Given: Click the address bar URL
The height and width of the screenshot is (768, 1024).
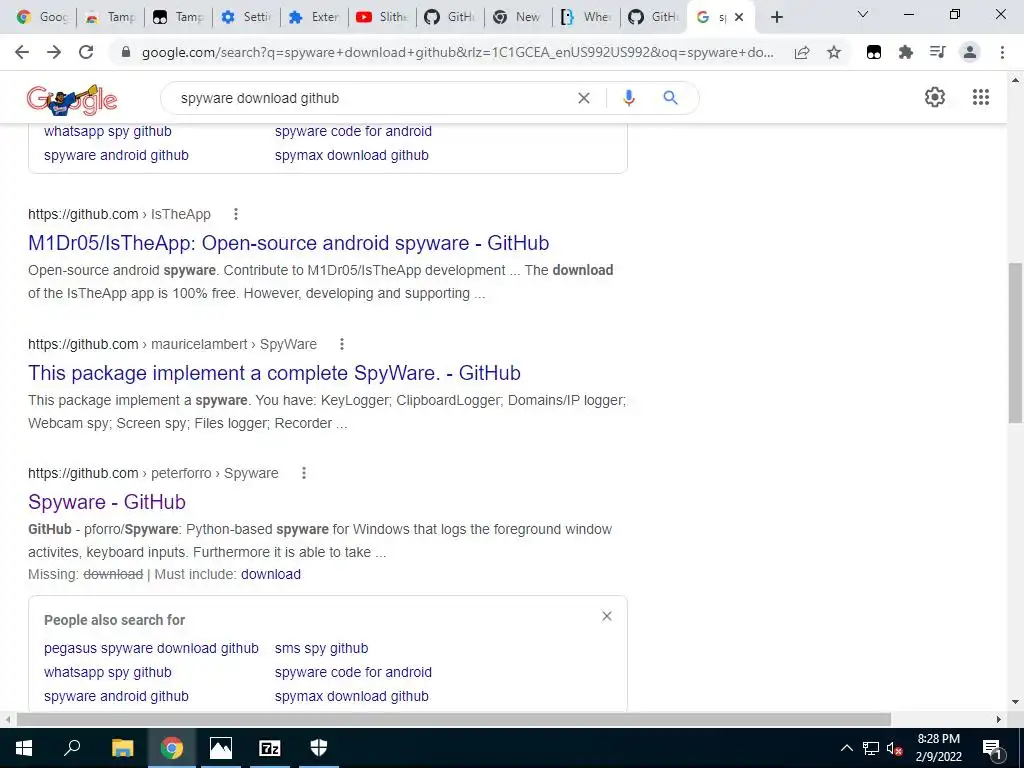Looking at the screenshot, I should point(457,52).
